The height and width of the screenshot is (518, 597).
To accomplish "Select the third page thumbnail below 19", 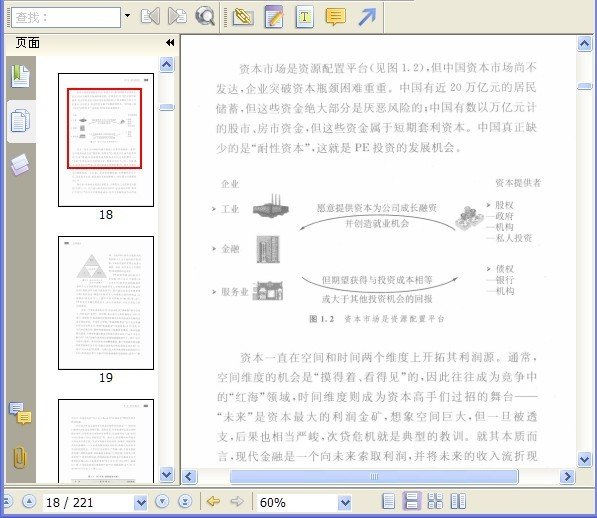I will 106,441.
